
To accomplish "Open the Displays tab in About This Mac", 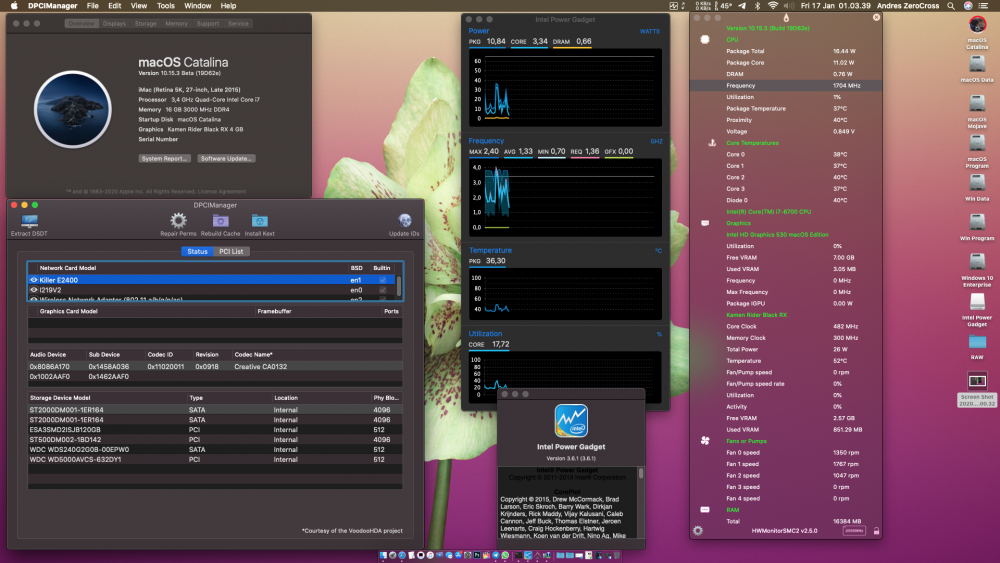I will click(x=114, y=24).
